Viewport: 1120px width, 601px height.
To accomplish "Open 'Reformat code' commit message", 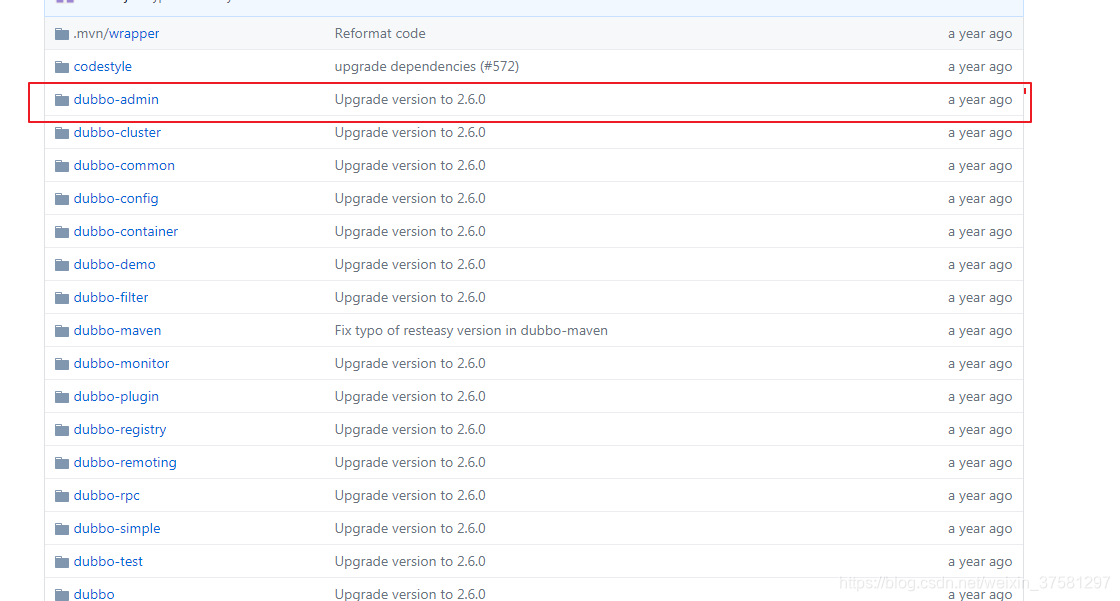I will point(380,34).
